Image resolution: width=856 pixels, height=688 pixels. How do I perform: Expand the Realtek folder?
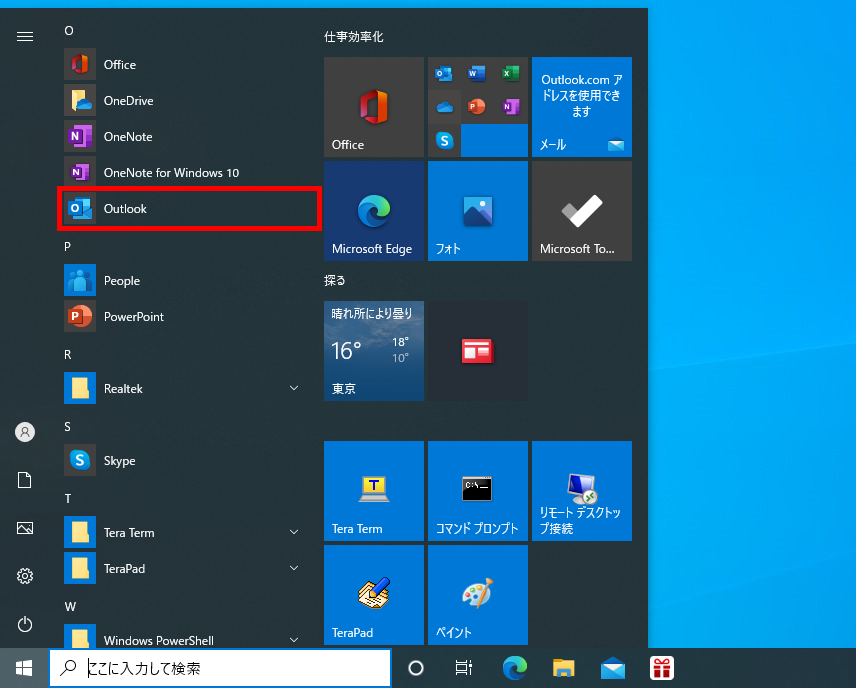[x=294, y=388]
